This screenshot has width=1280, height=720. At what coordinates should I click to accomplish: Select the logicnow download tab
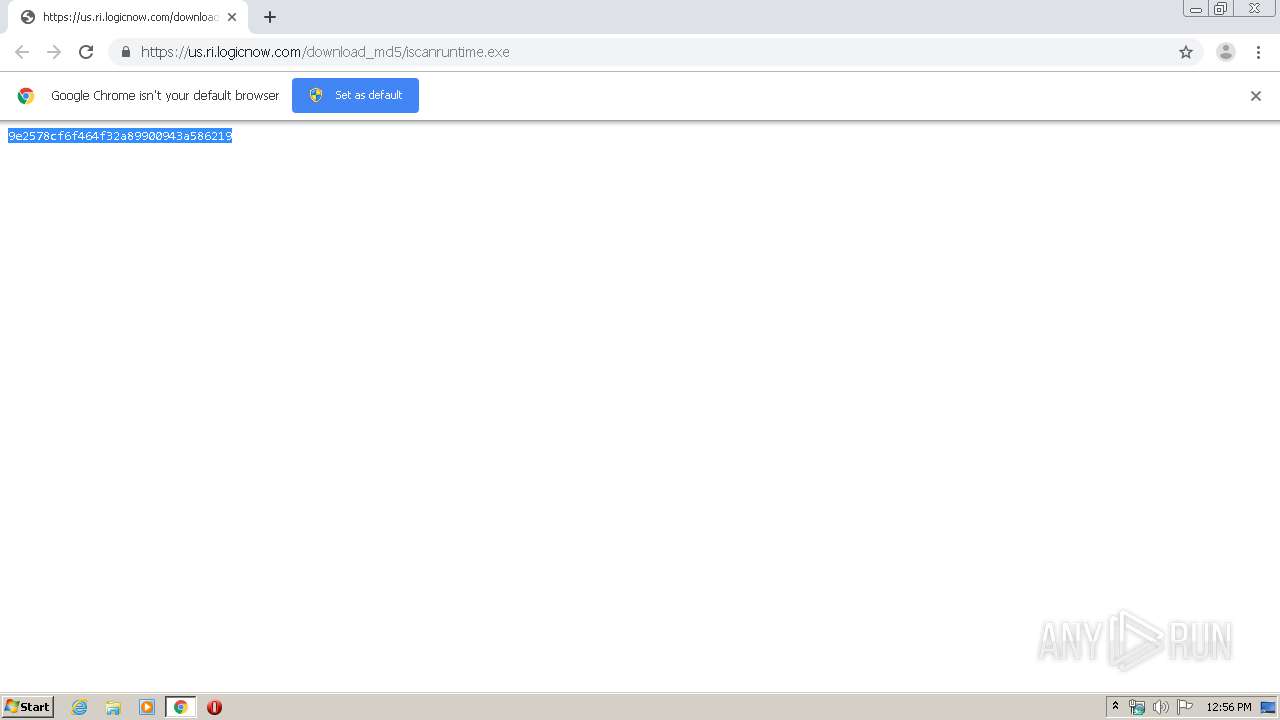pos(128,17)
